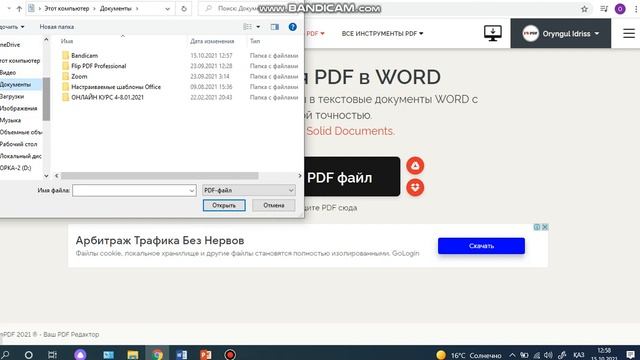
Task: Open Bandicam recorder on taskbar
Action: tap(230, 355)
